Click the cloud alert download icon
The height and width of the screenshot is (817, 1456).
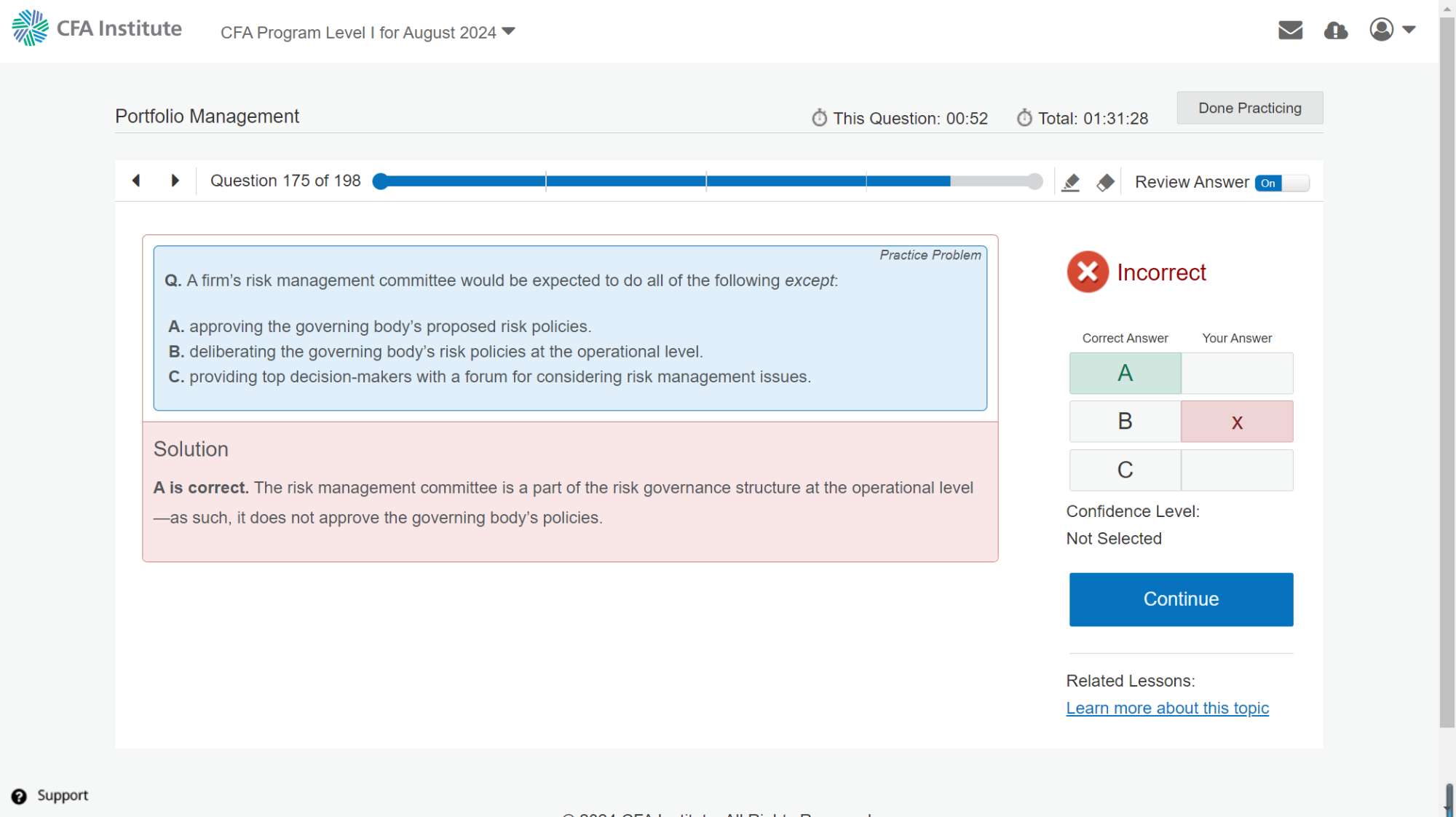tap(1335, 31)
